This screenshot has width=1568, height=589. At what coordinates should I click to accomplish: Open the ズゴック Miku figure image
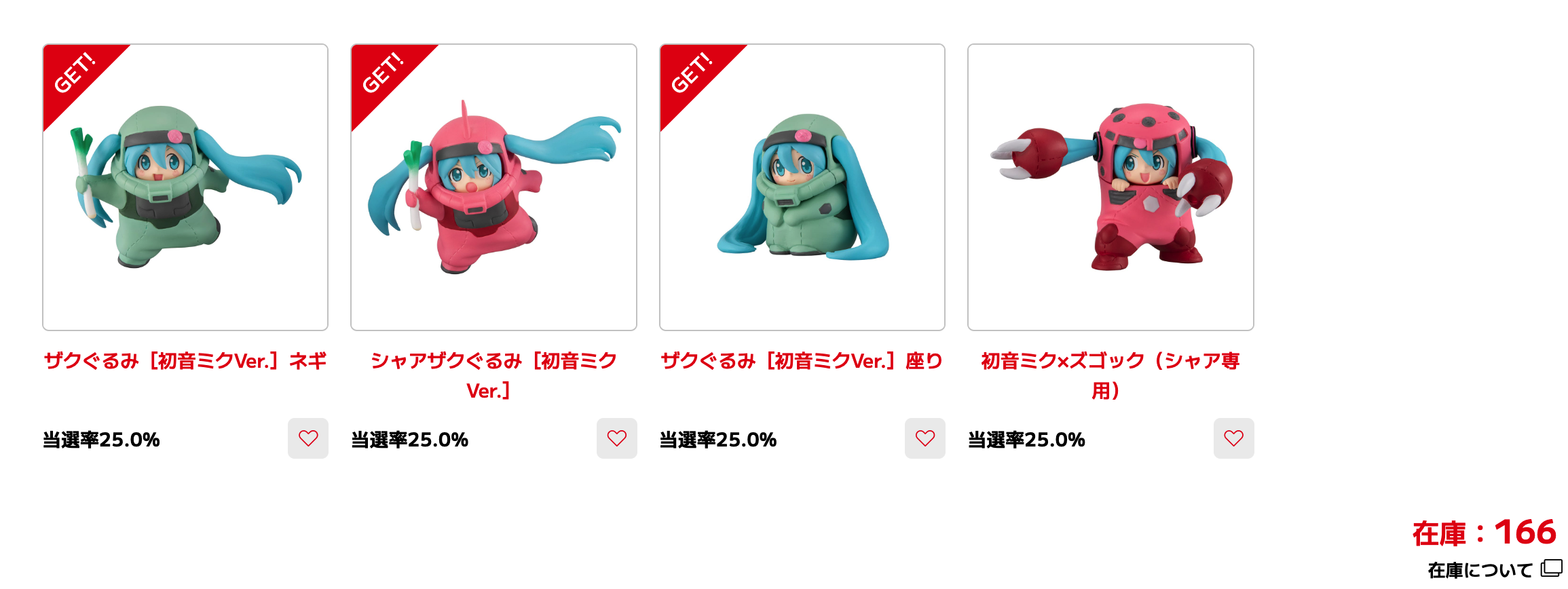[1110, 187]
